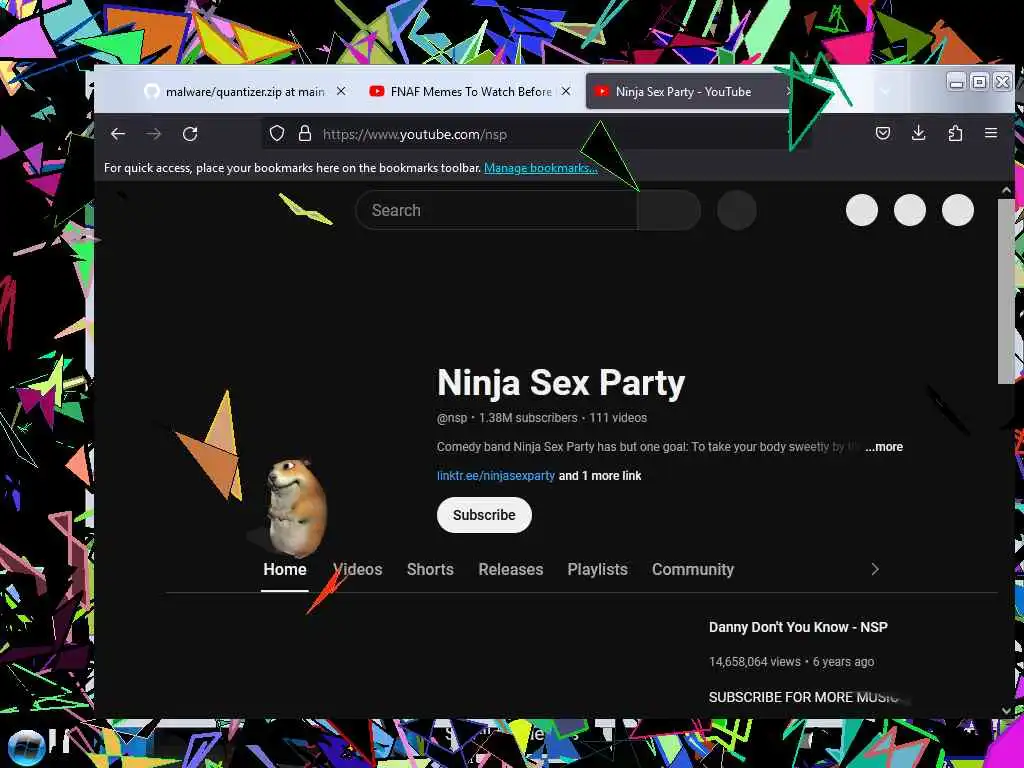
Task: Open the Shorts channel tab
Action: tap(430, 569)
